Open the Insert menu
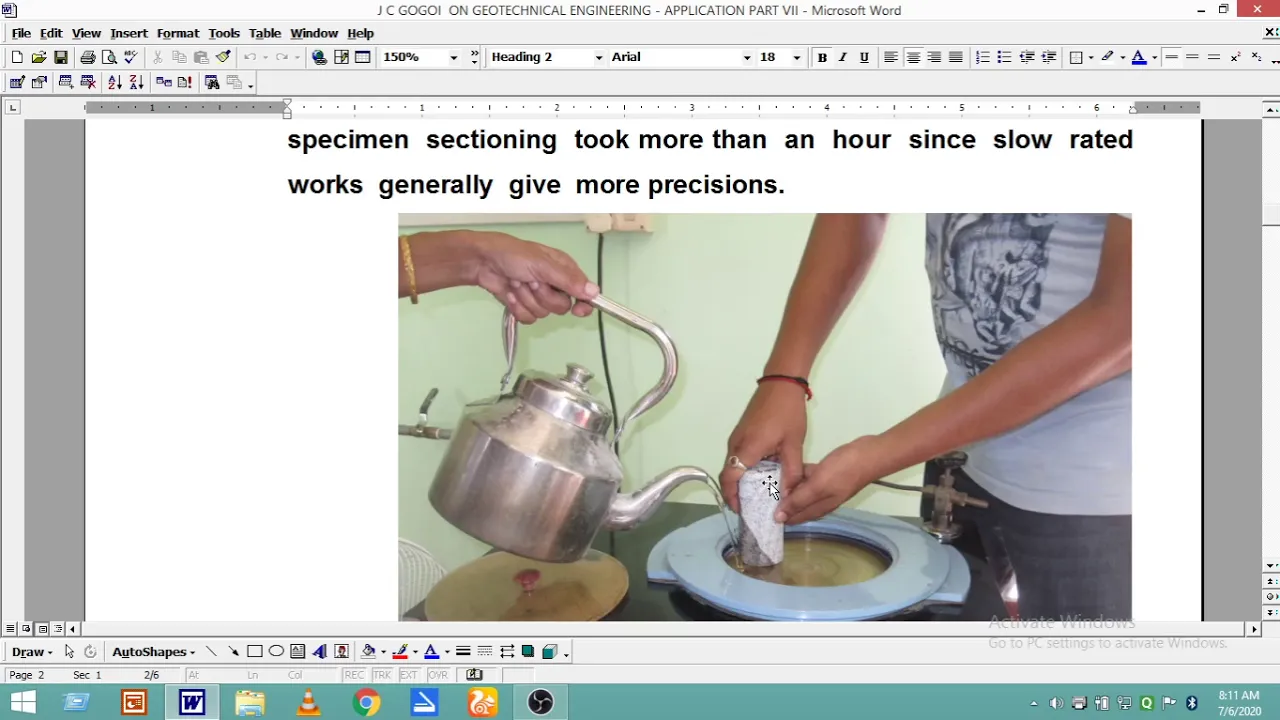The image size is (1280, 720). coord(129,33)
